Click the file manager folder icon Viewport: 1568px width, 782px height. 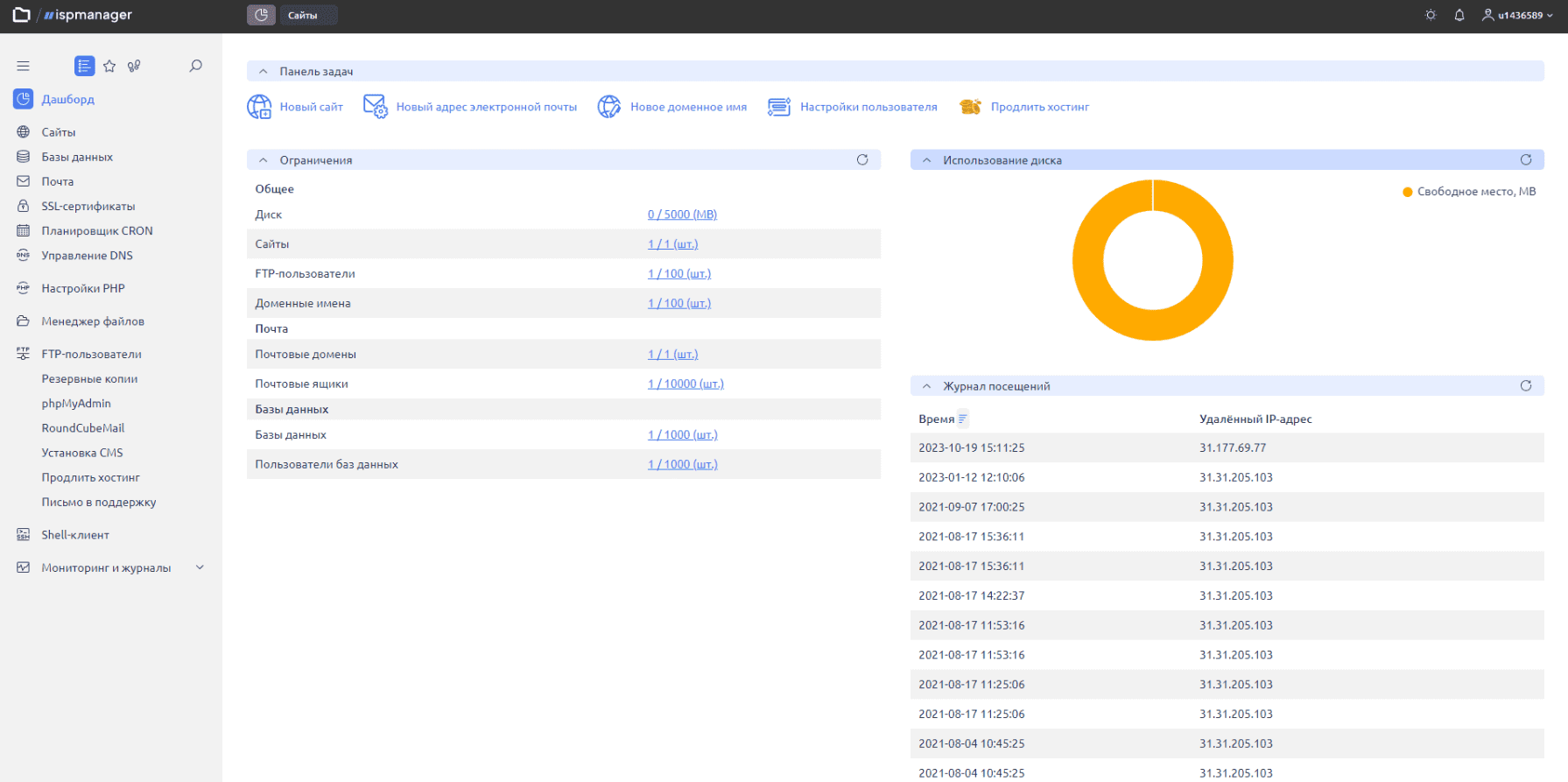pos(24,321)
